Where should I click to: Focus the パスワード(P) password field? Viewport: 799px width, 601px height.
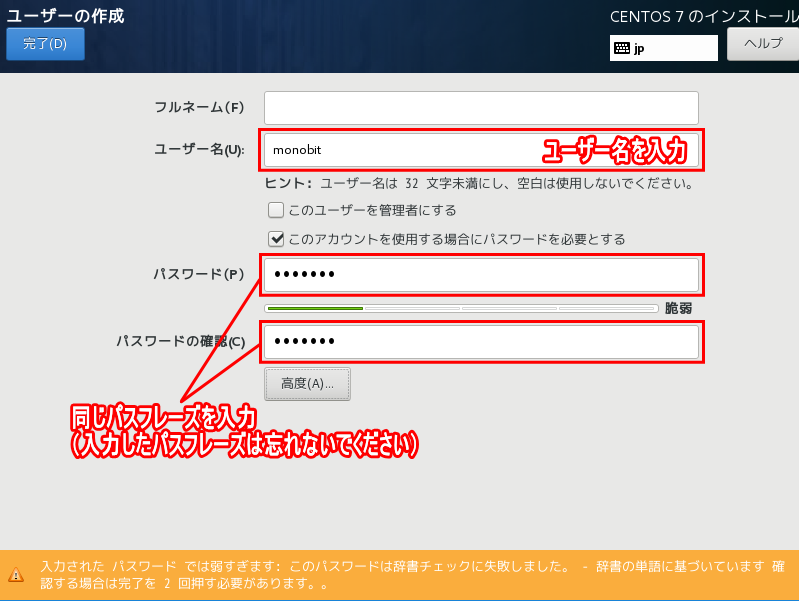point(481,275)
